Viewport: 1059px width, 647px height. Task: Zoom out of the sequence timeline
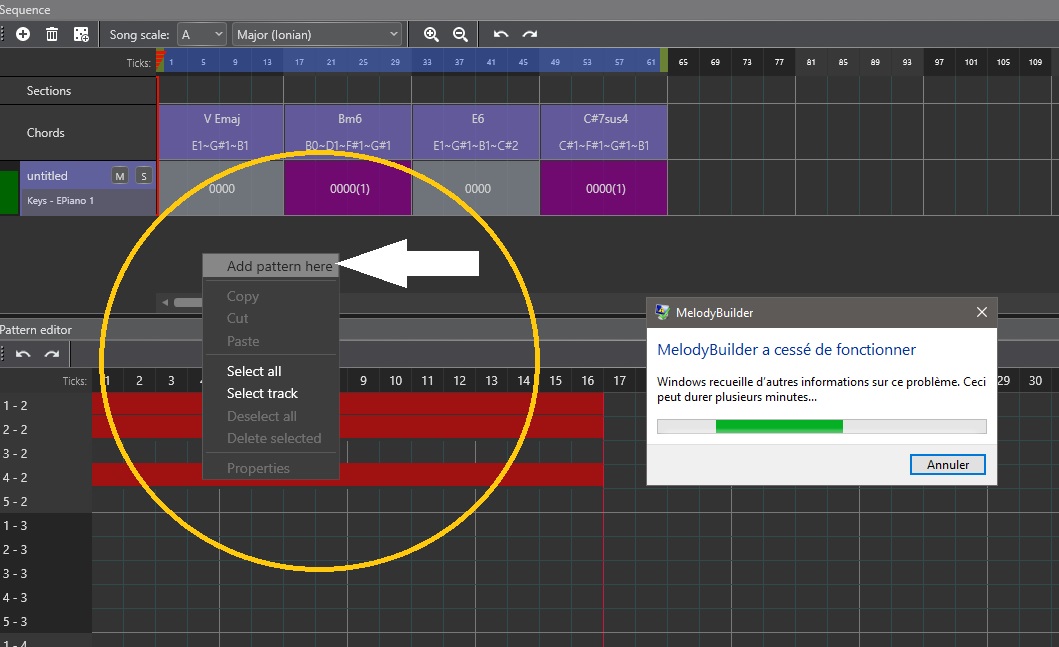(460, 34)
